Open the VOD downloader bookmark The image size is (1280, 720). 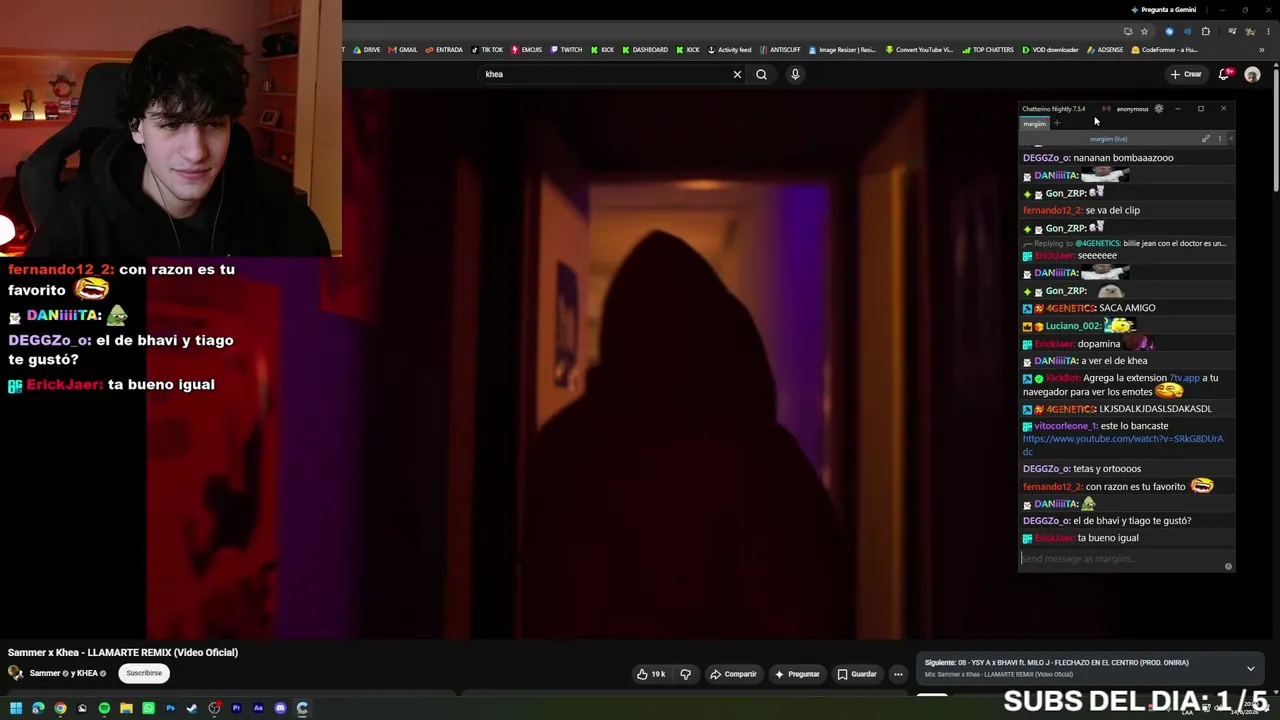pyautogui.click(x=1050, y=50)
